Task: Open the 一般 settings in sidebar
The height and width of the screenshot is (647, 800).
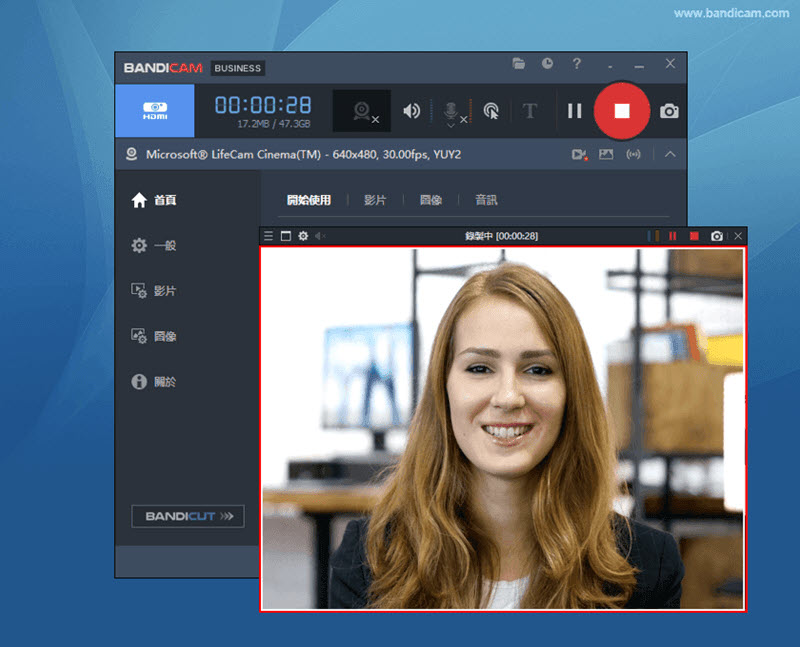Action: coord(154,245)
